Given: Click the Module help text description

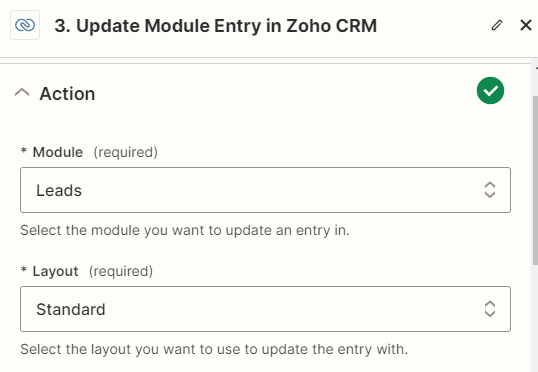Looking at the screenshot, I should pos(185,230).
